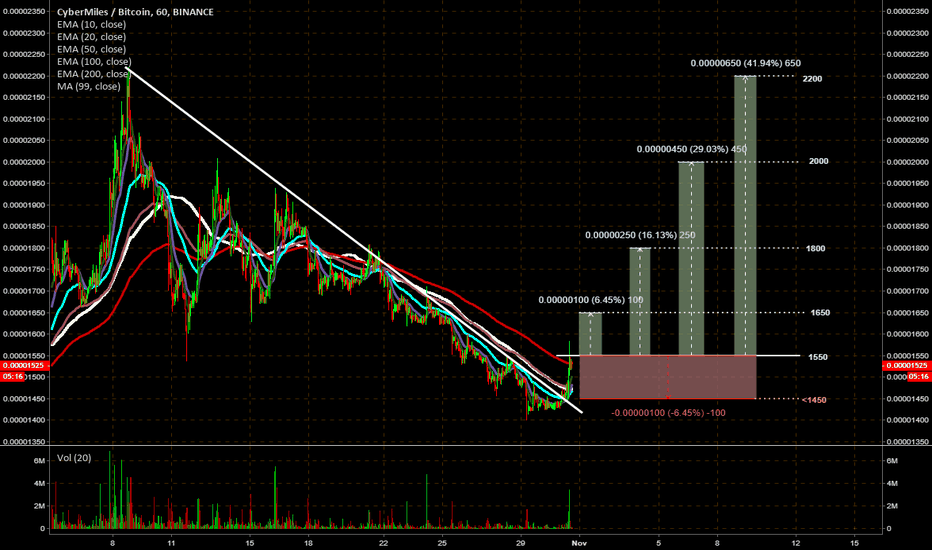Click the 22 label on the date axis
Viewport: 932px width, 550px height.
(x=383, y=543)
